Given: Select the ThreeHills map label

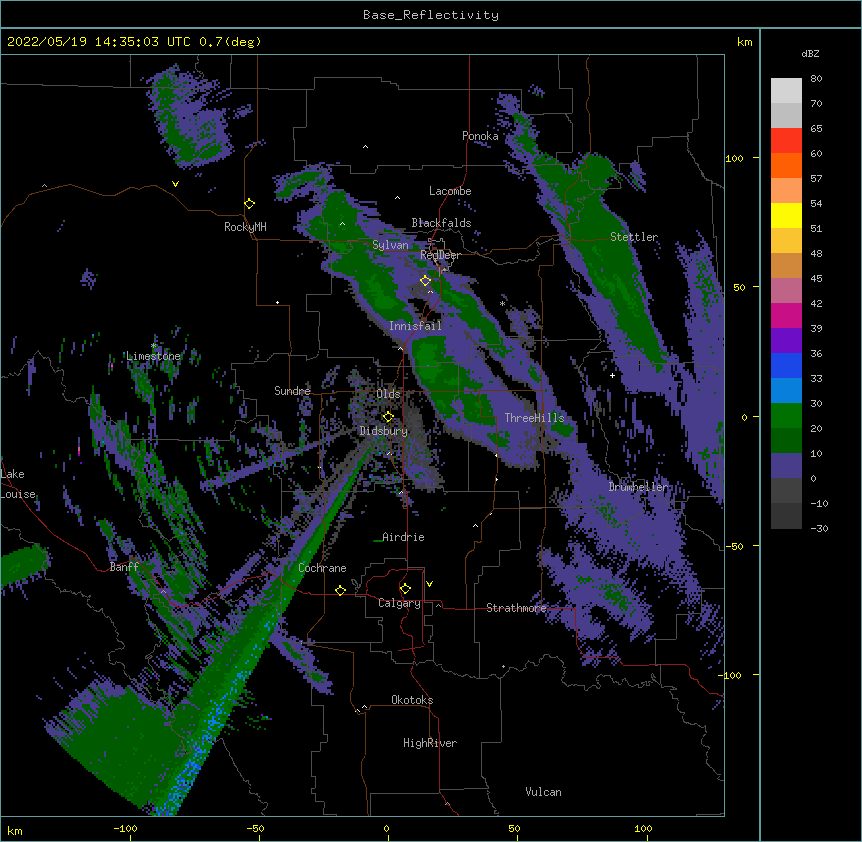Looking at the screenshot, I should click(x=534, y=418).
